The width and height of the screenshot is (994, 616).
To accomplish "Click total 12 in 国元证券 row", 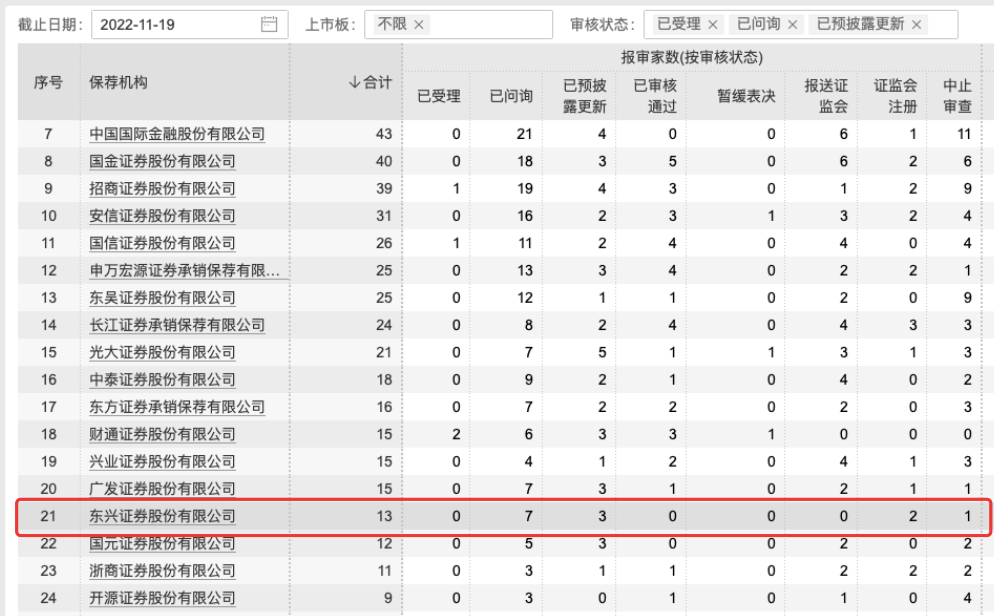I will click(x=384, y=543).
